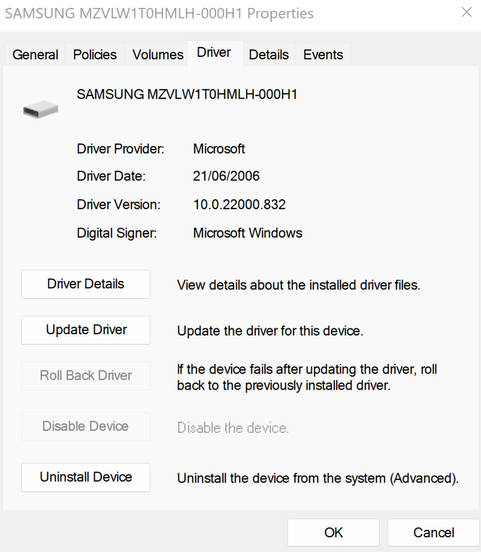Confirm the dialog with OK
Screen dimensions: 481x552
pos(333,532)
